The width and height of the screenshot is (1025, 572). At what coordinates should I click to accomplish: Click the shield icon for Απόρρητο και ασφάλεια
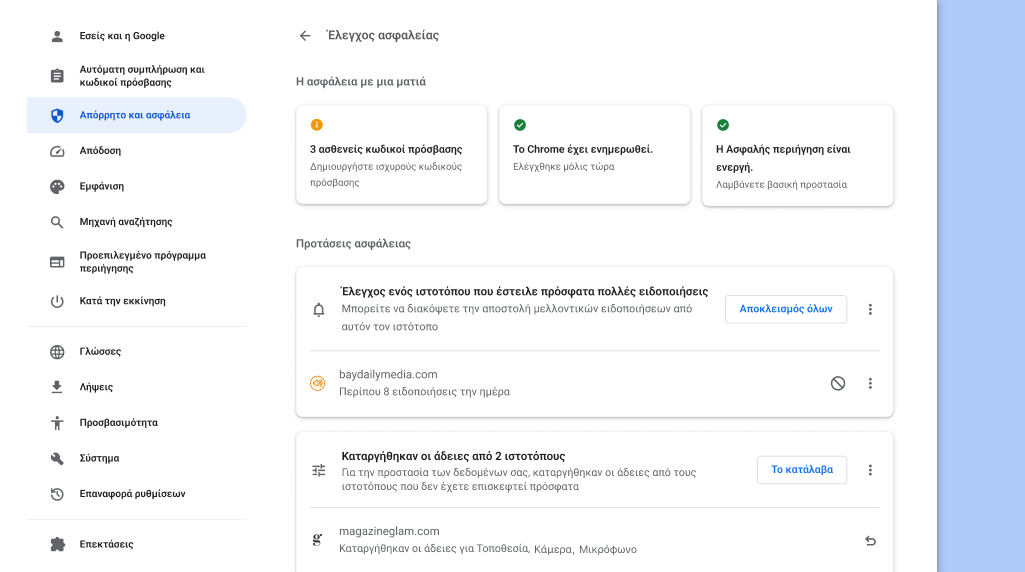coord(57,116)
